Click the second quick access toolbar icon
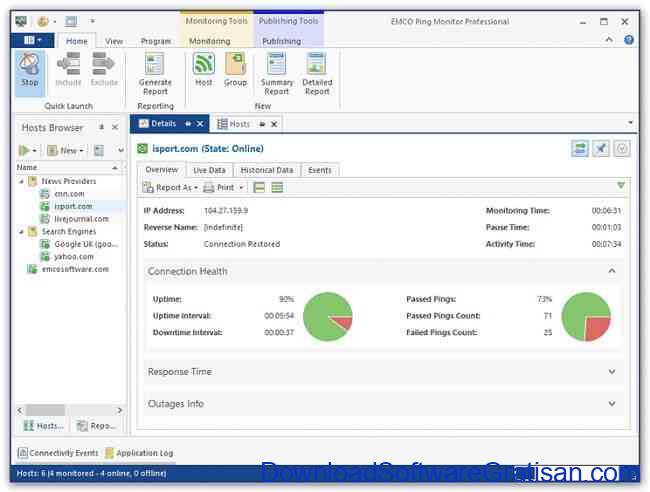Viewport: 650px width, 492px height. tap(43, 21)
